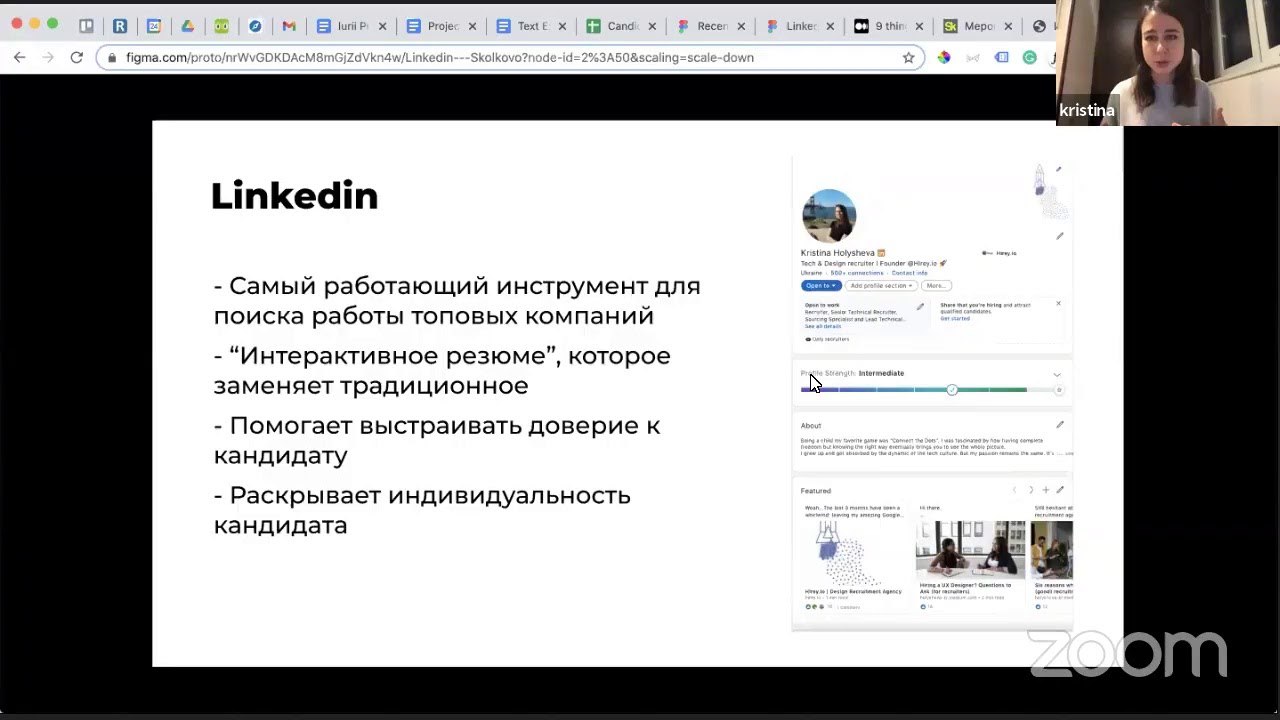The width and height of the screenshot is (1280, 720).
Task: Open the 500+ connections link
Action: 857,273
